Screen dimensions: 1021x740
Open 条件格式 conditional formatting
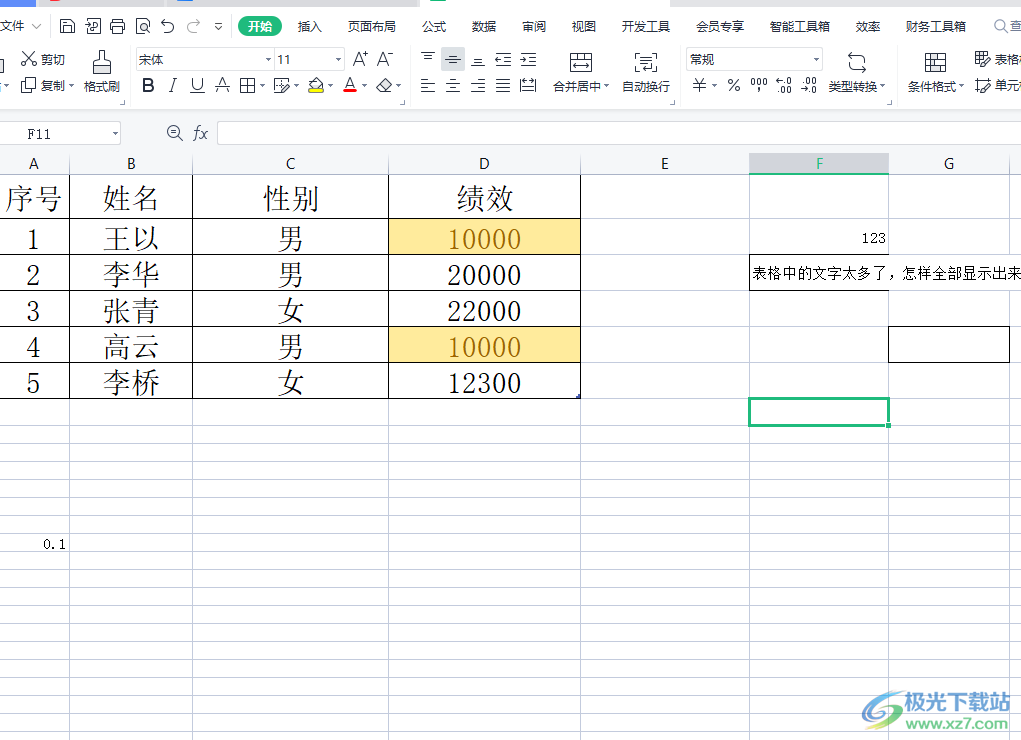pos(936,72)
